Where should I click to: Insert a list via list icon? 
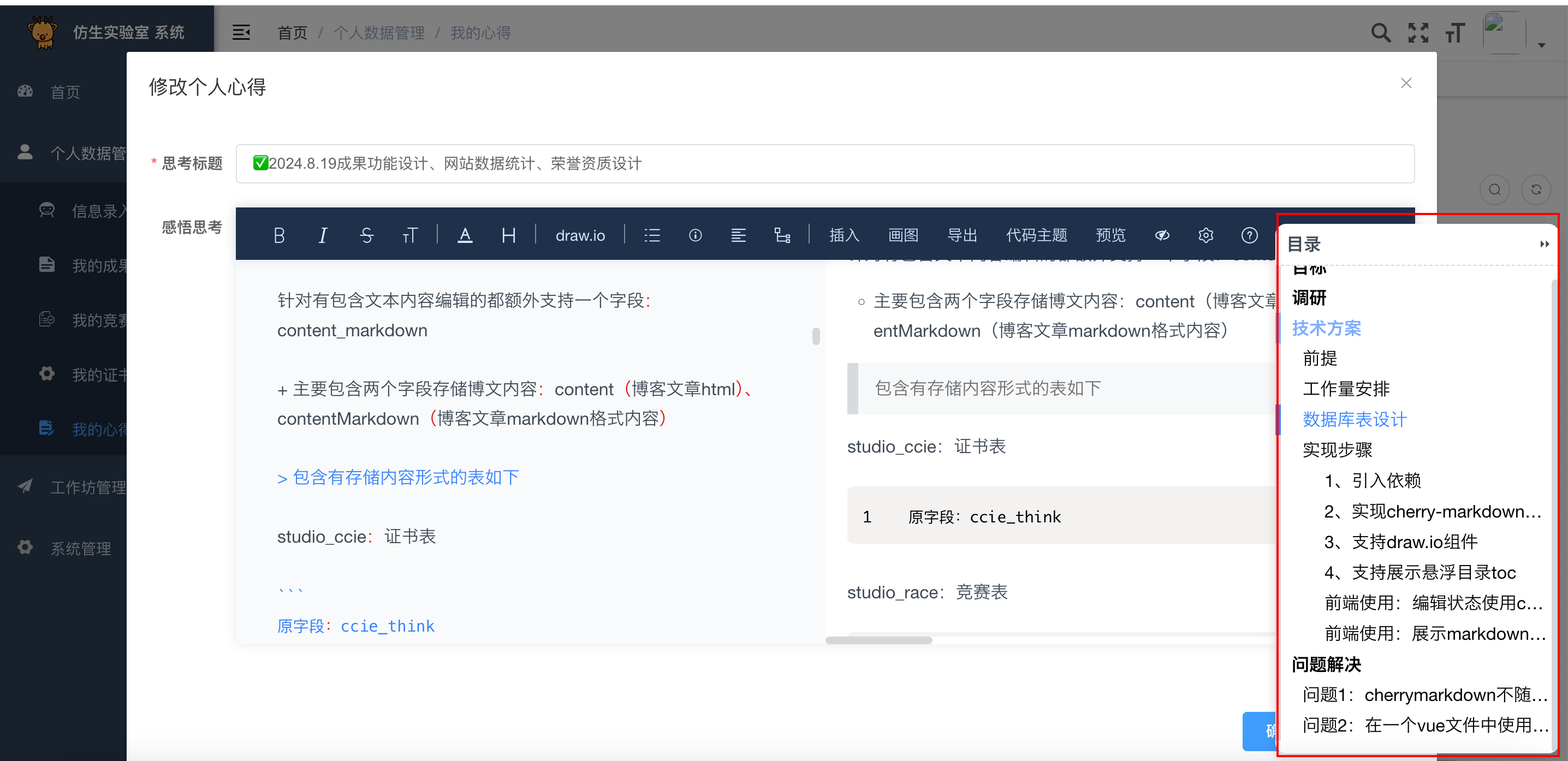click(x=652, y=236)
